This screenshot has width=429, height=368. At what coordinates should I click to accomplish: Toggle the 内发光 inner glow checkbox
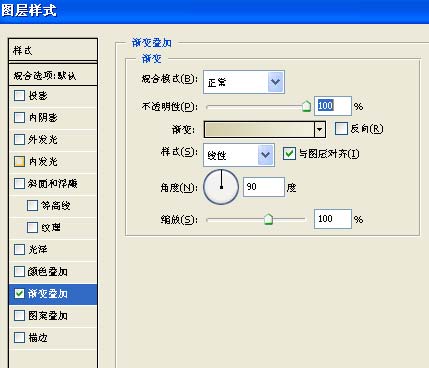tap(19, 161)
